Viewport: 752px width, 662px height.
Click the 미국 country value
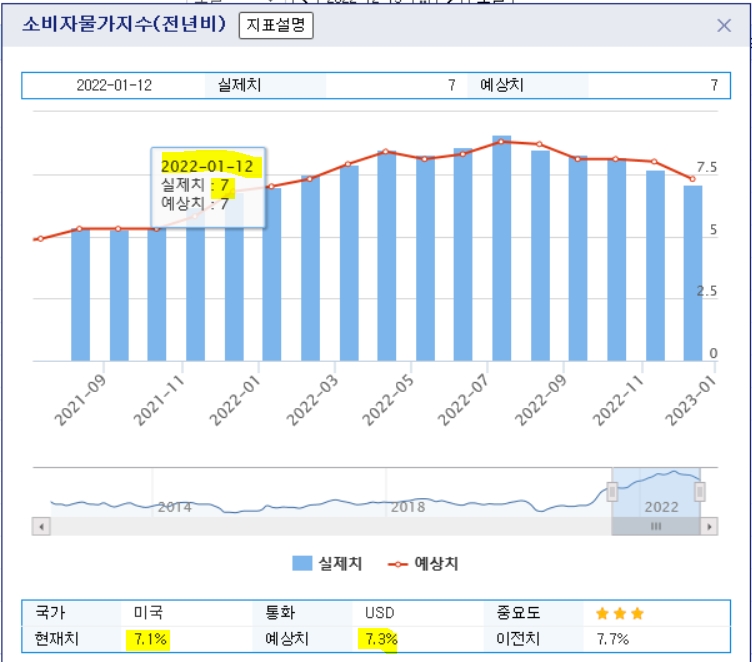pyautogui.click(x=148, y=613)
